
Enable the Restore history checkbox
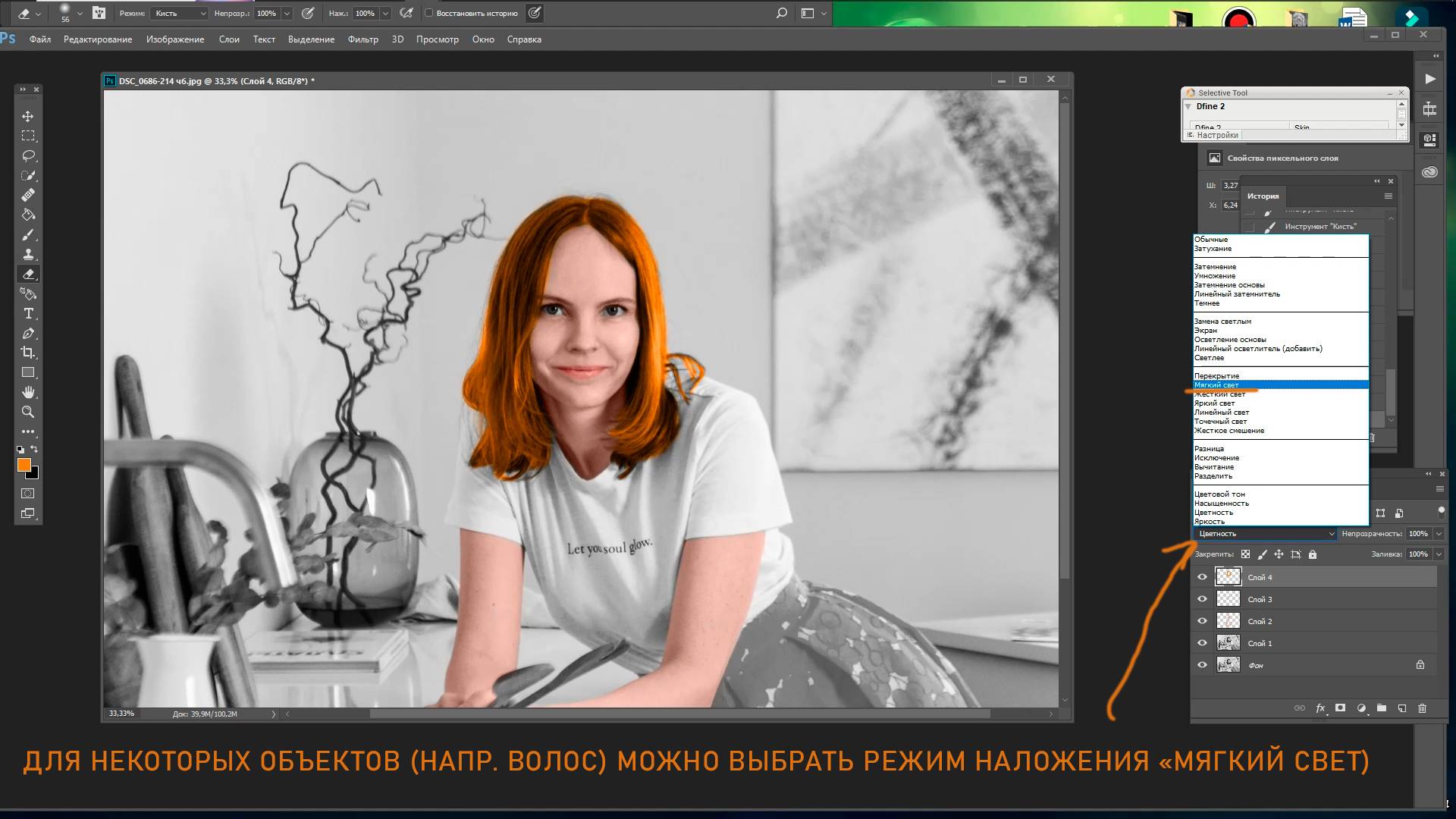pos(429,13)
